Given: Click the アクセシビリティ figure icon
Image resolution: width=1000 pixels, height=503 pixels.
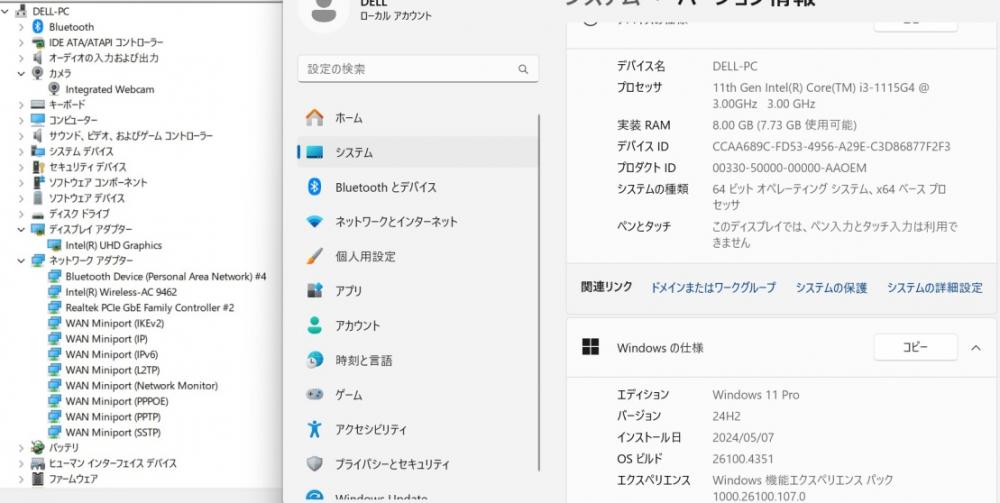Looking at the screenshot, I should point(314,429).
